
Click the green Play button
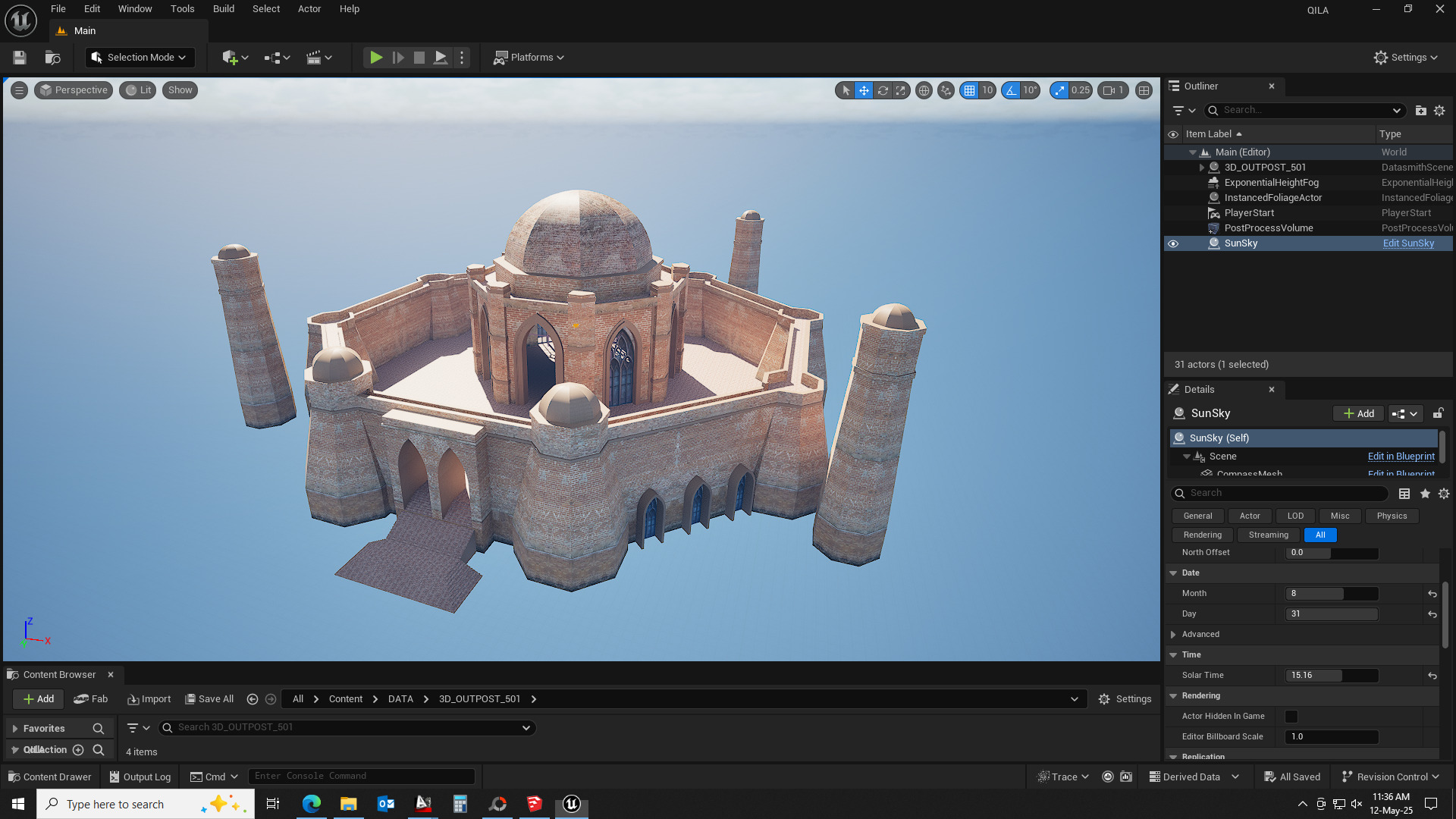pyautogui.click(x=375, y=58)
